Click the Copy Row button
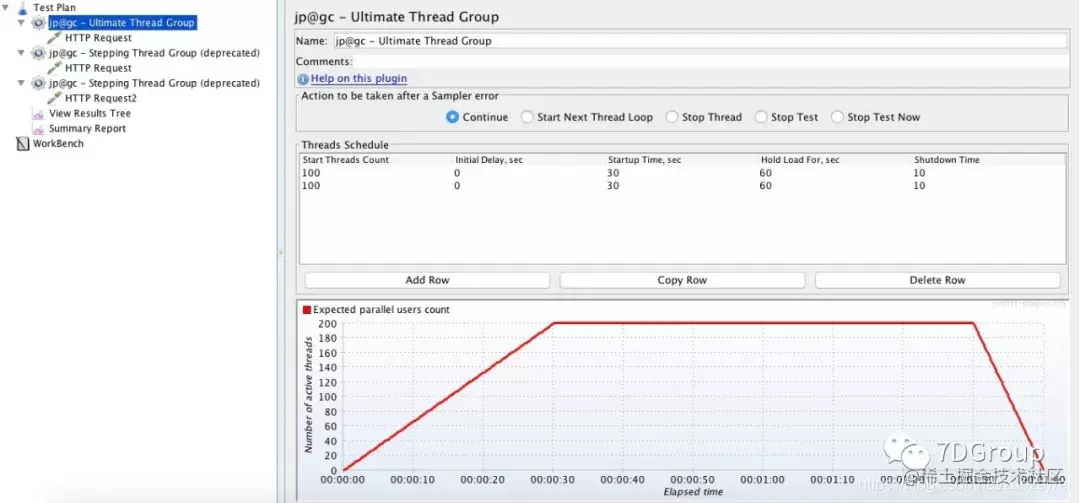 (x=682, y=280)
